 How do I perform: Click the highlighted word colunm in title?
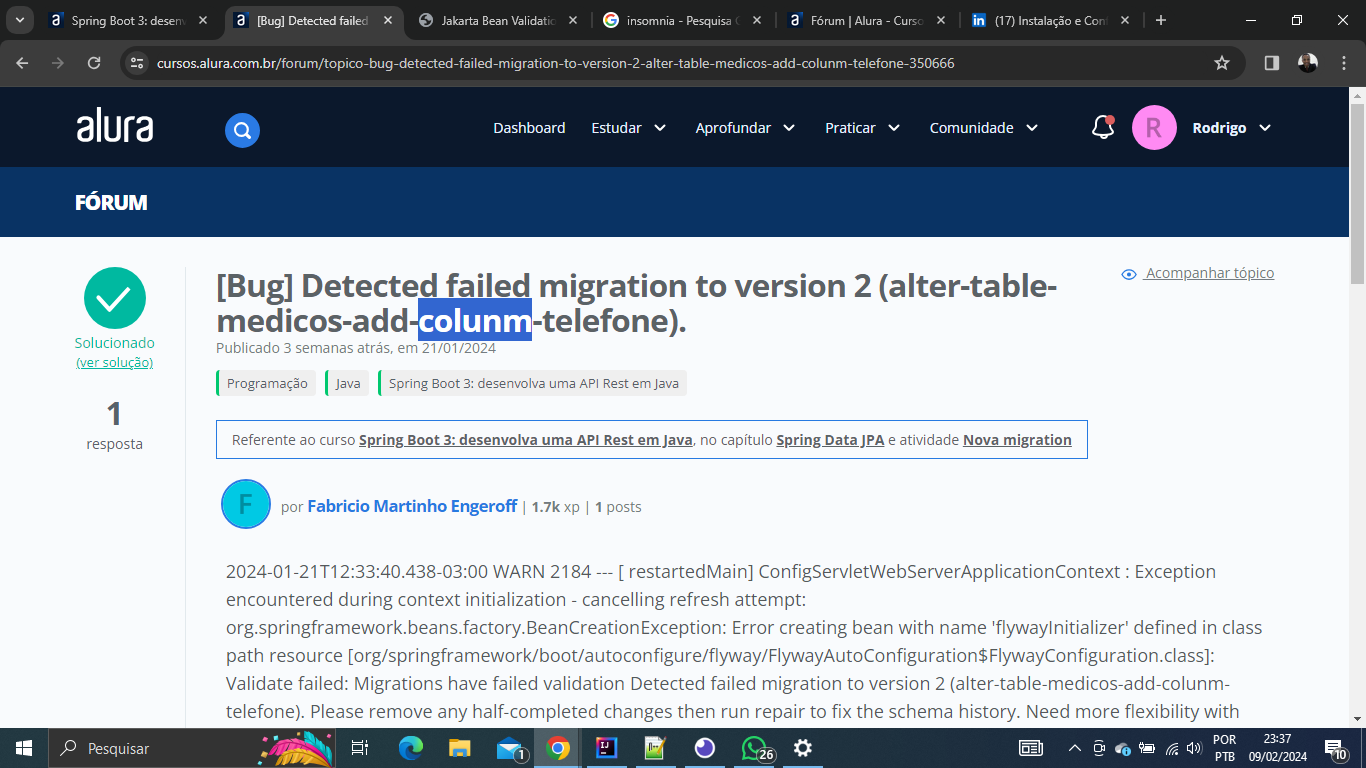tap(475, 321)
